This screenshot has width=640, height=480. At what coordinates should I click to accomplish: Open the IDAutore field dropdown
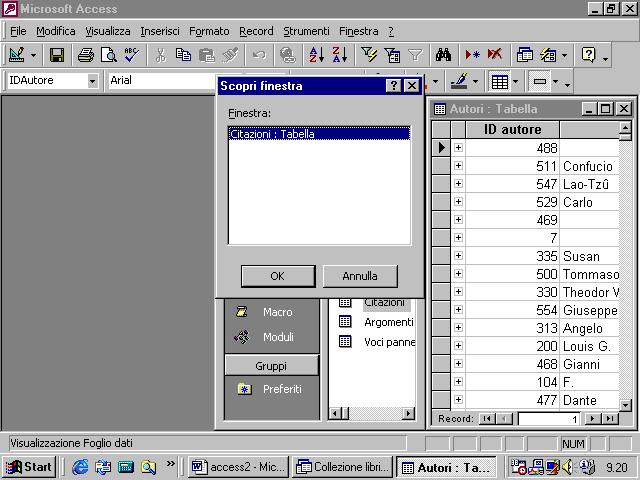(93, 81)
